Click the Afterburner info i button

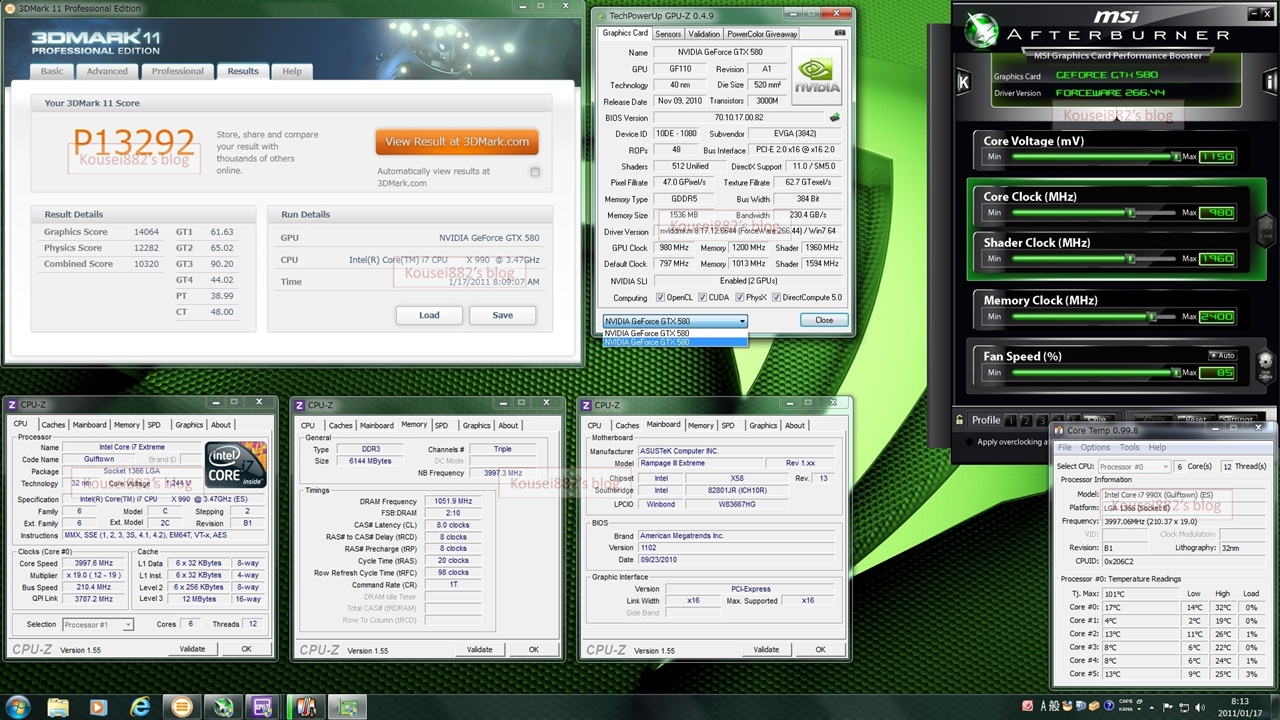click(x=1270, y=82)
